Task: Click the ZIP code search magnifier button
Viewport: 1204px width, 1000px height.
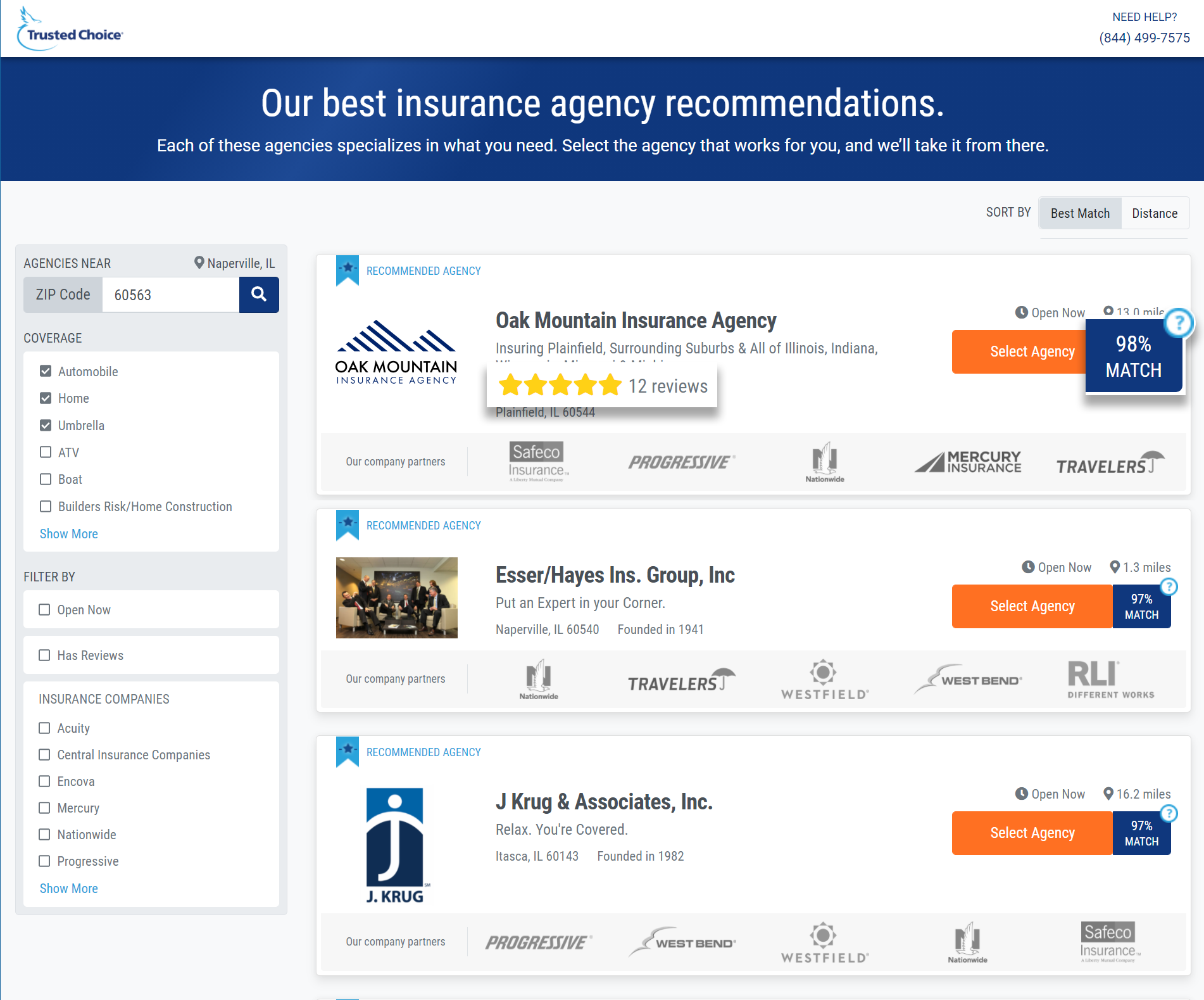Action: click(x=259, y=294)
